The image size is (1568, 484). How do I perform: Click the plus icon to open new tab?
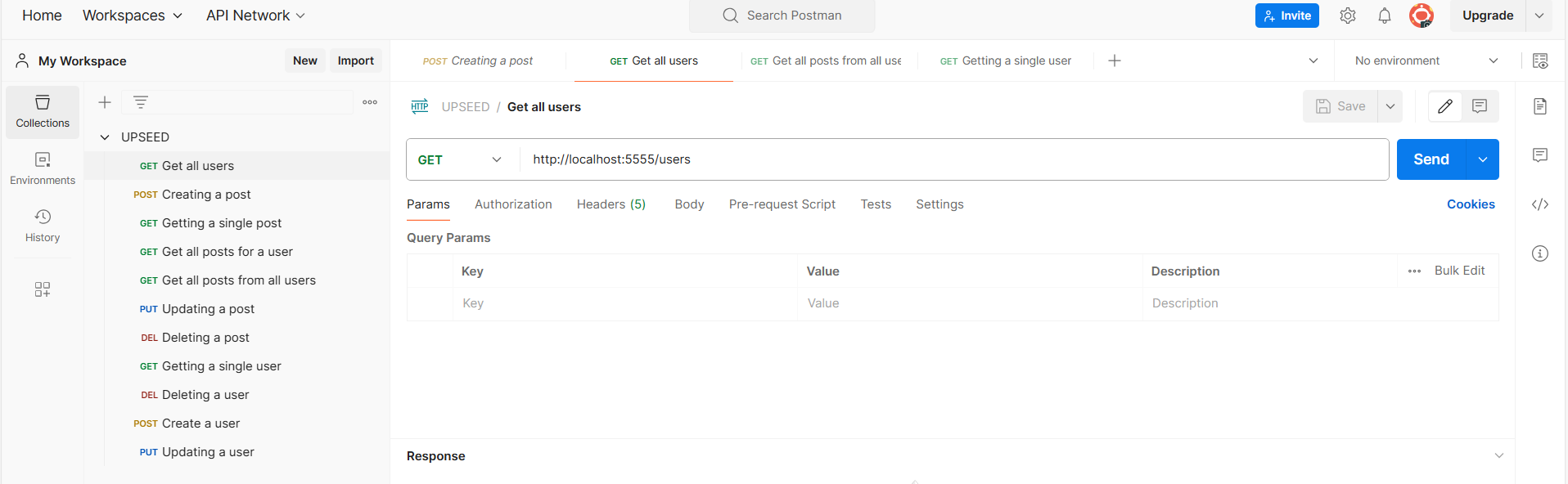[1115, 60]
